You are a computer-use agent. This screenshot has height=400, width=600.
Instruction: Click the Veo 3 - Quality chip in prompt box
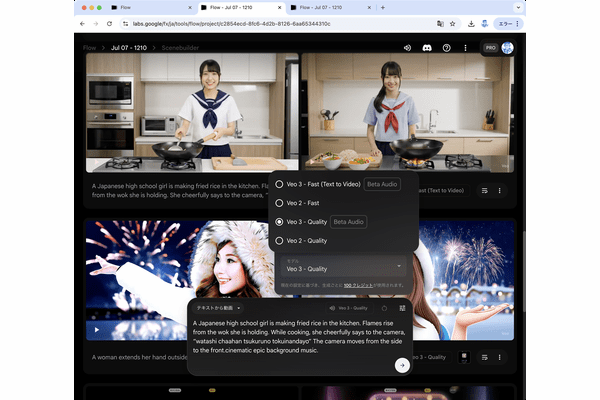[x=348, y=308]
